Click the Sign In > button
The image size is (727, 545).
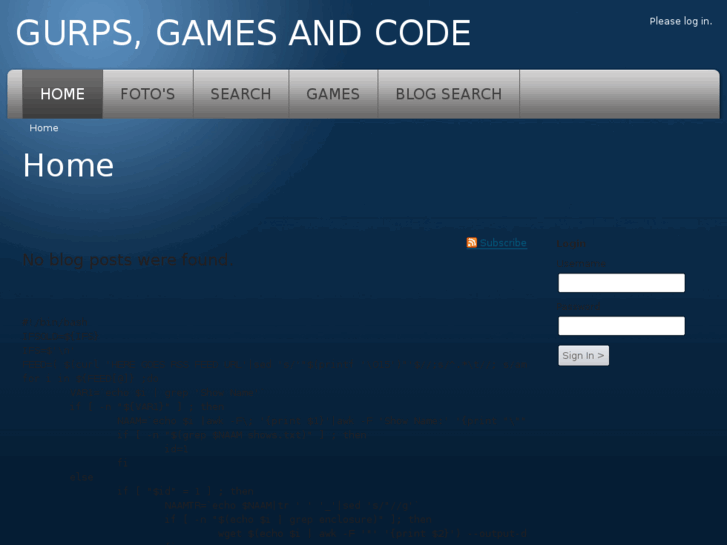[x=583, y=356]
